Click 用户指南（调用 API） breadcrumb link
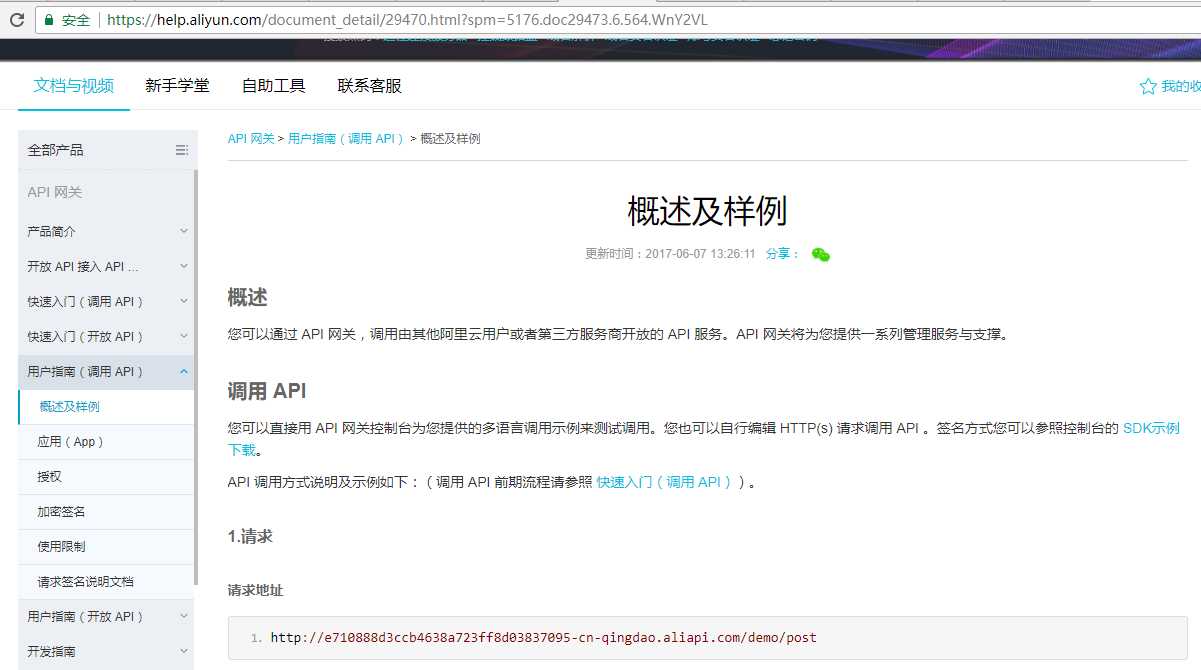 click(347, 139)
